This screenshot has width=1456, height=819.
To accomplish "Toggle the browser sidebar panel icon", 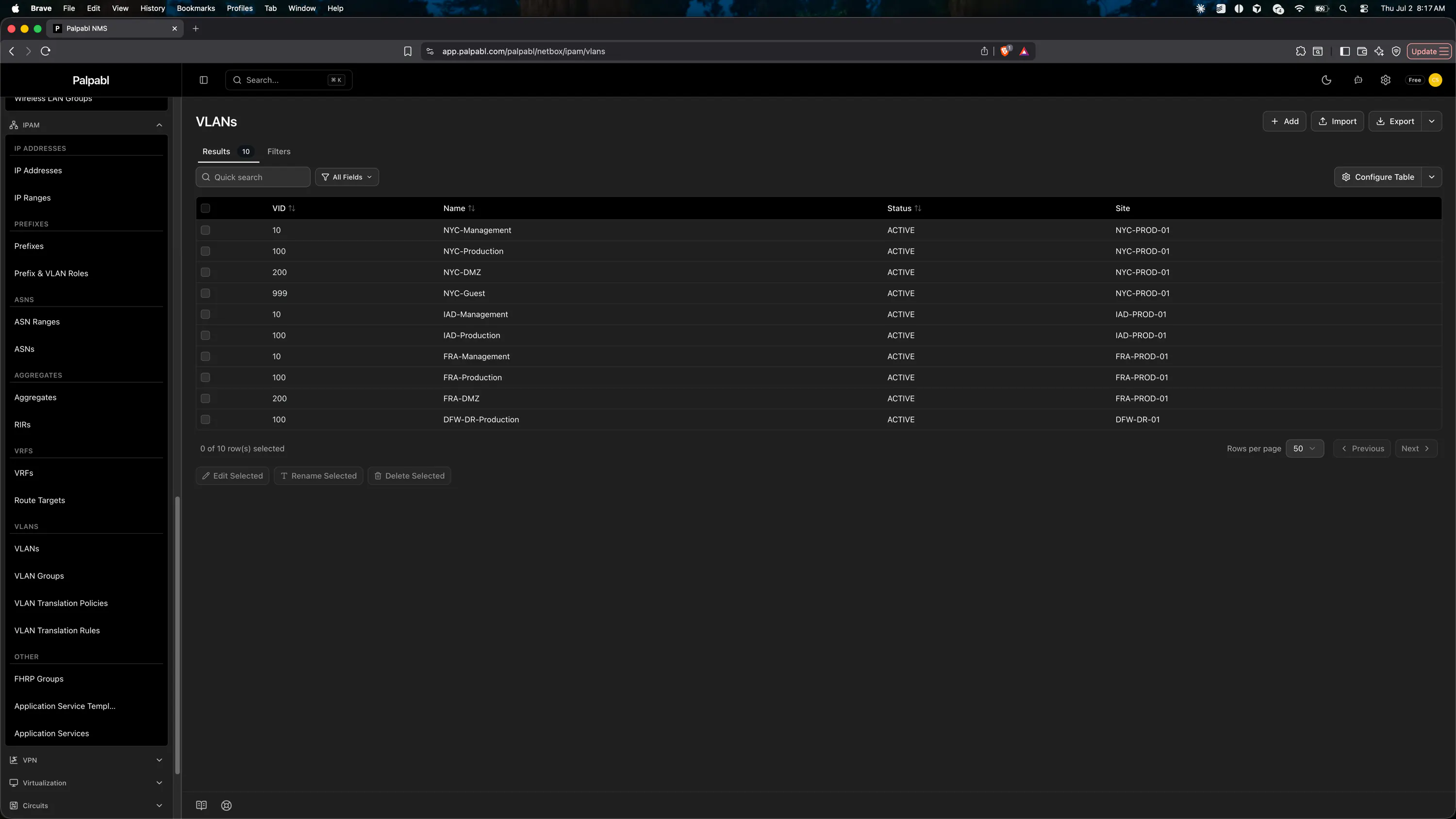I will coord(1345,51).
